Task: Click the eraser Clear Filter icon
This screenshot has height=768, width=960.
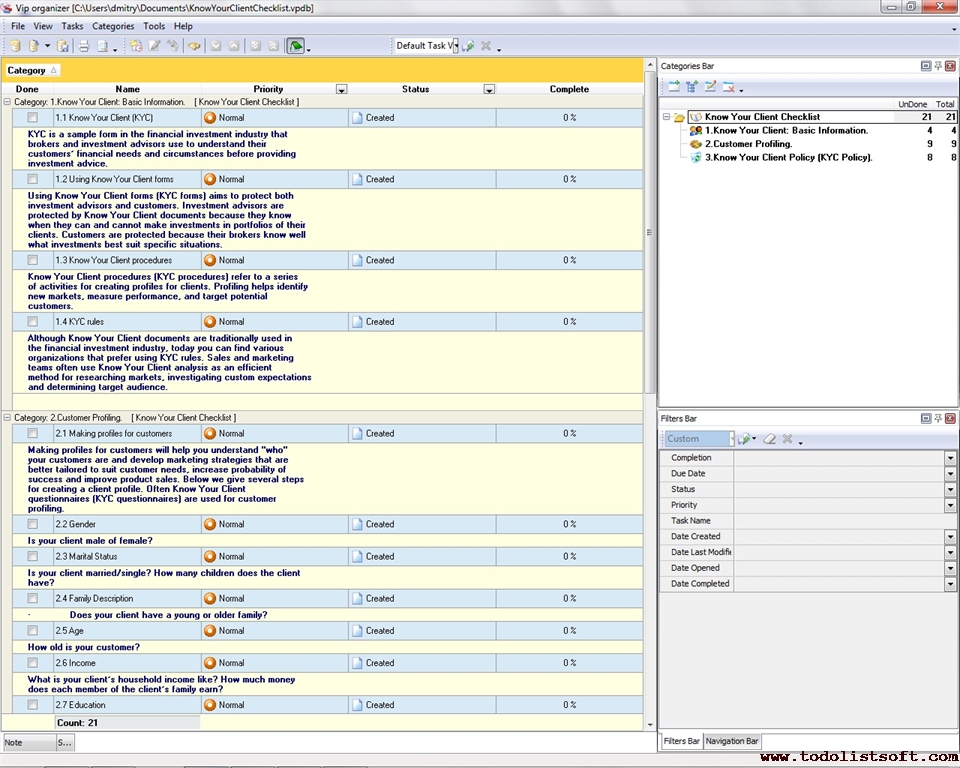Action: coord(769,439)
